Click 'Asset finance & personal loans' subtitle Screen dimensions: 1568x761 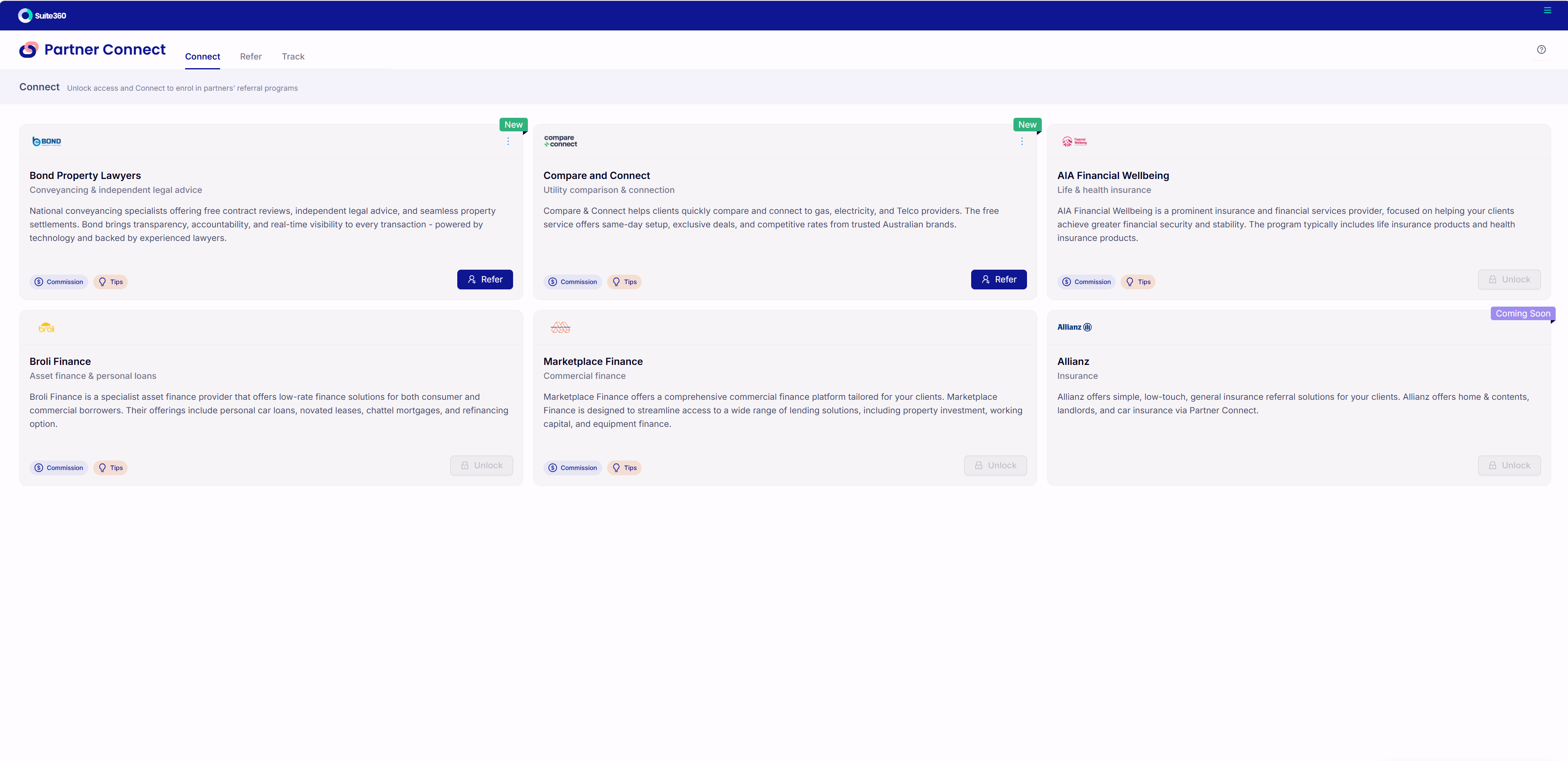click(93, 376)
